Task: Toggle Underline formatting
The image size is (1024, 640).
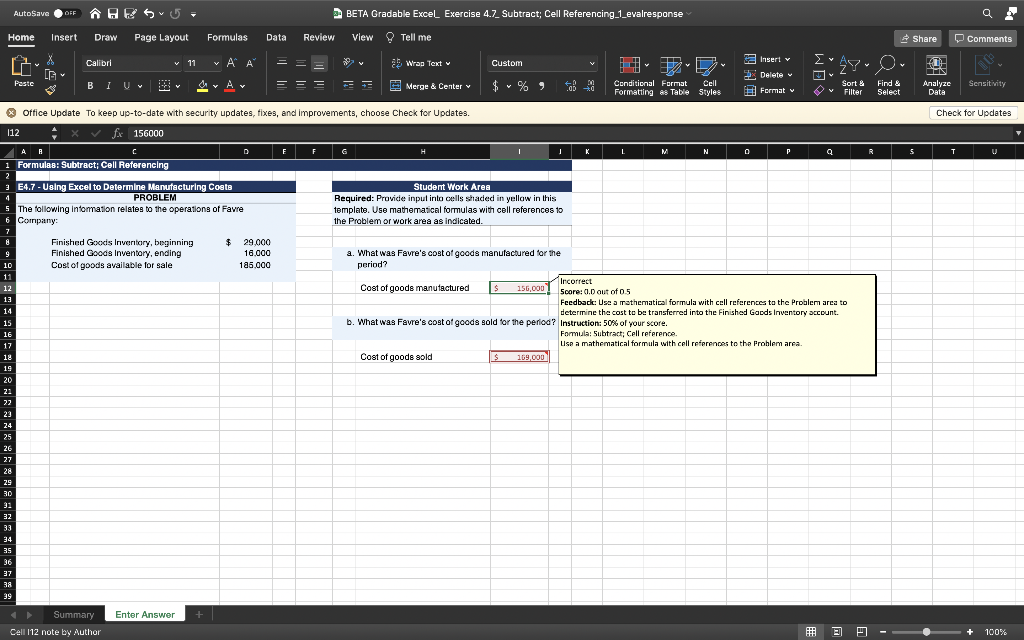Action: point(127,86)
